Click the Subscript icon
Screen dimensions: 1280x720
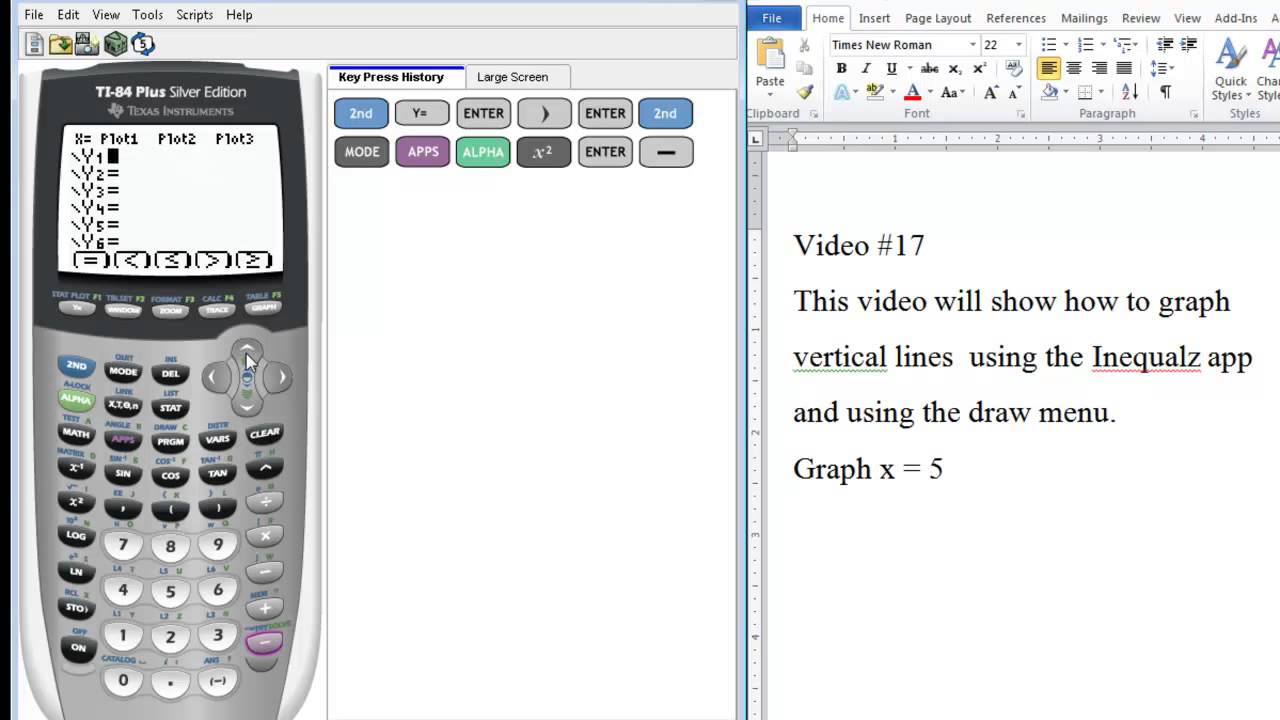[955, 68]
